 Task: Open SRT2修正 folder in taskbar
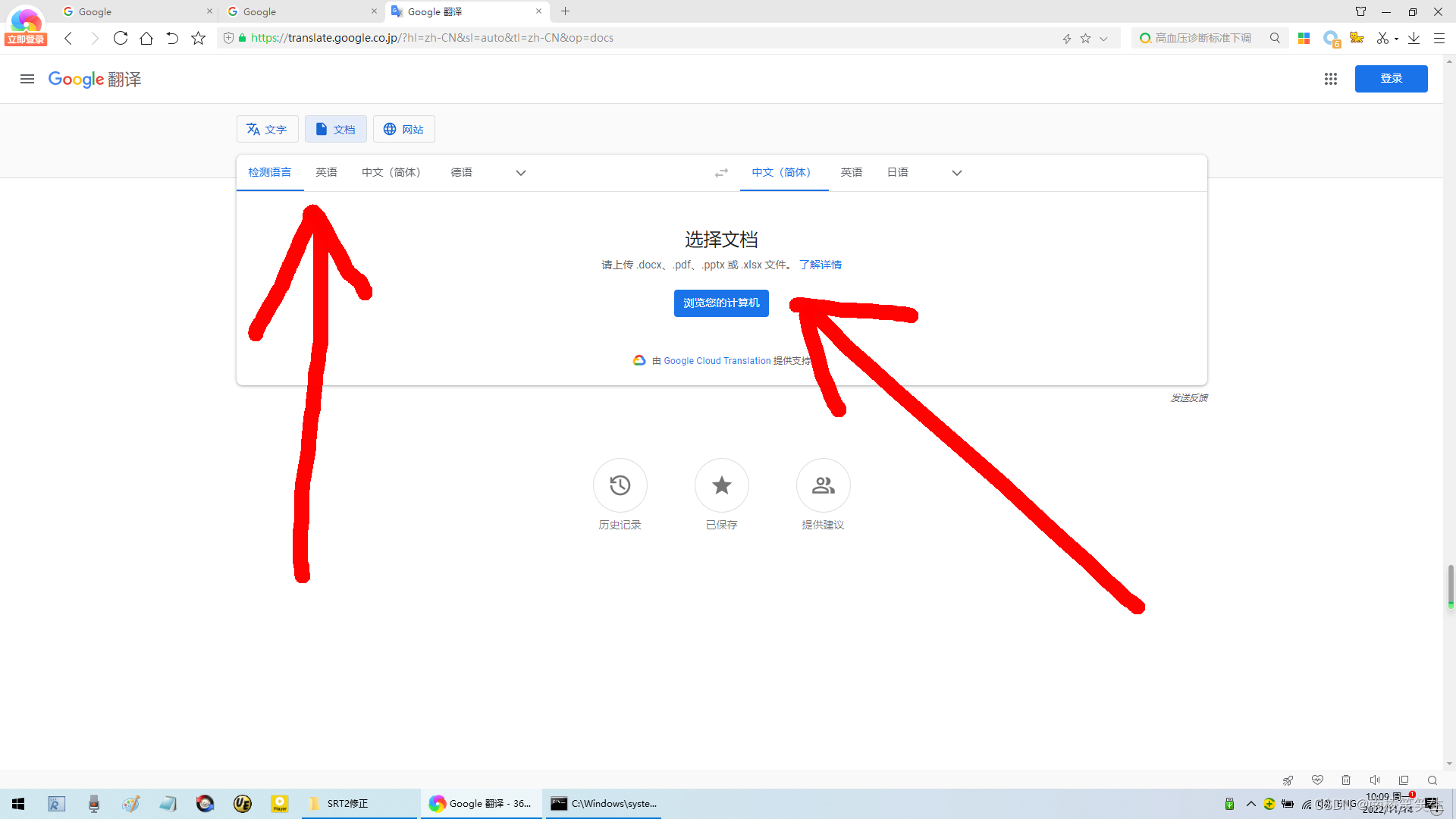[347, 803]
